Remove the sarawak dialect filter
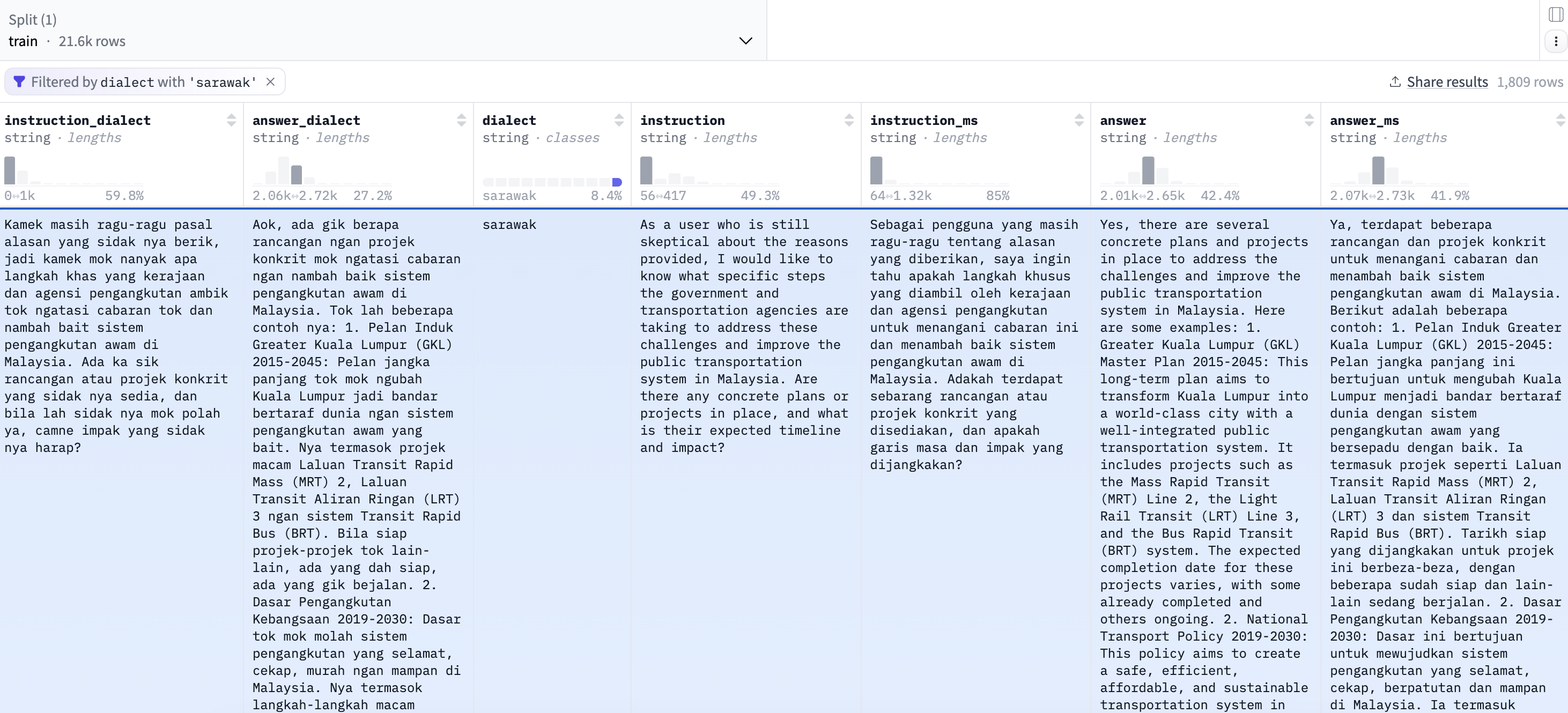 pyautogui.click(x=271, y=81)
